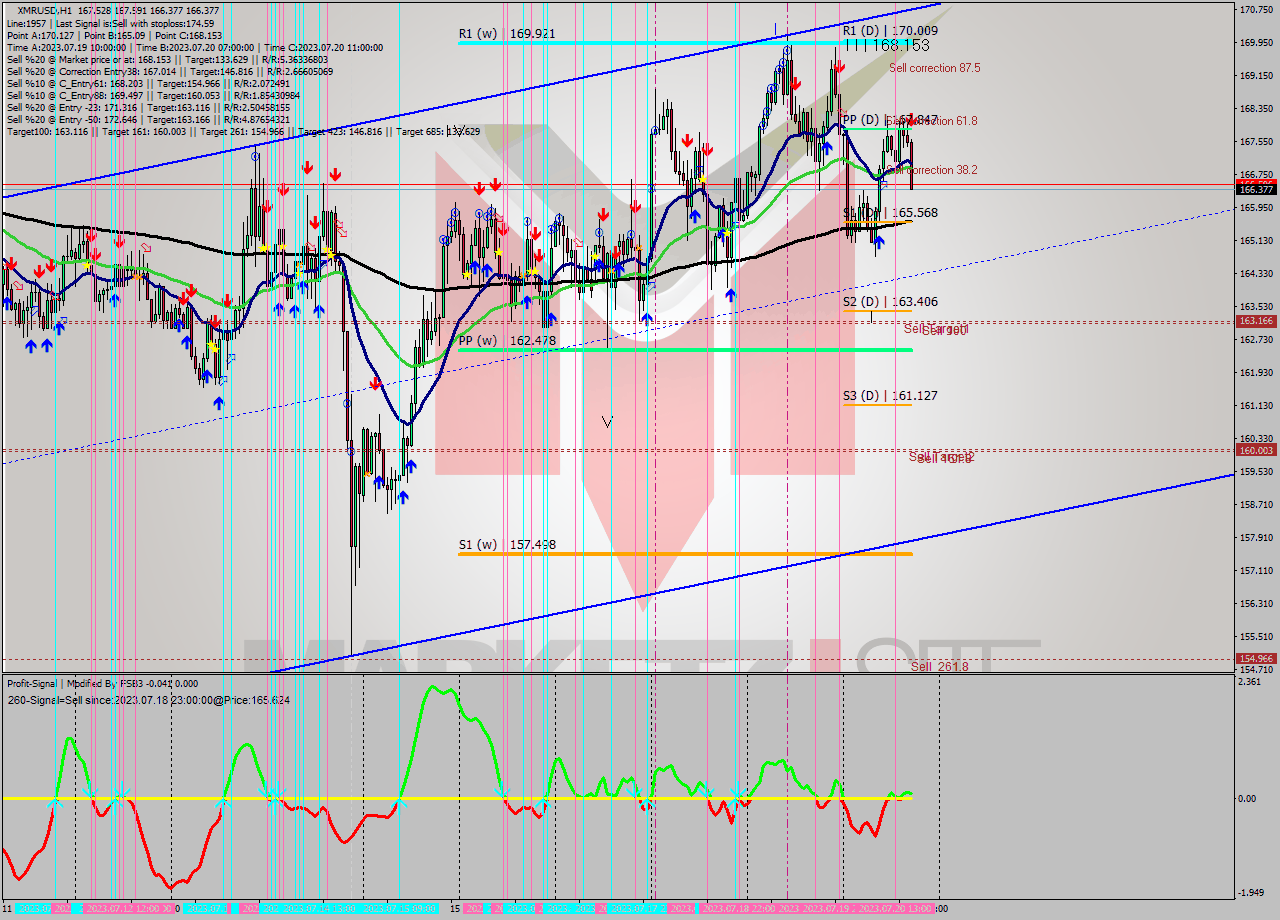Viewport: 1280px width, 920px height.
Task: Click the 260-Signal=Sell status text
Action: click(x=148, y=700)
